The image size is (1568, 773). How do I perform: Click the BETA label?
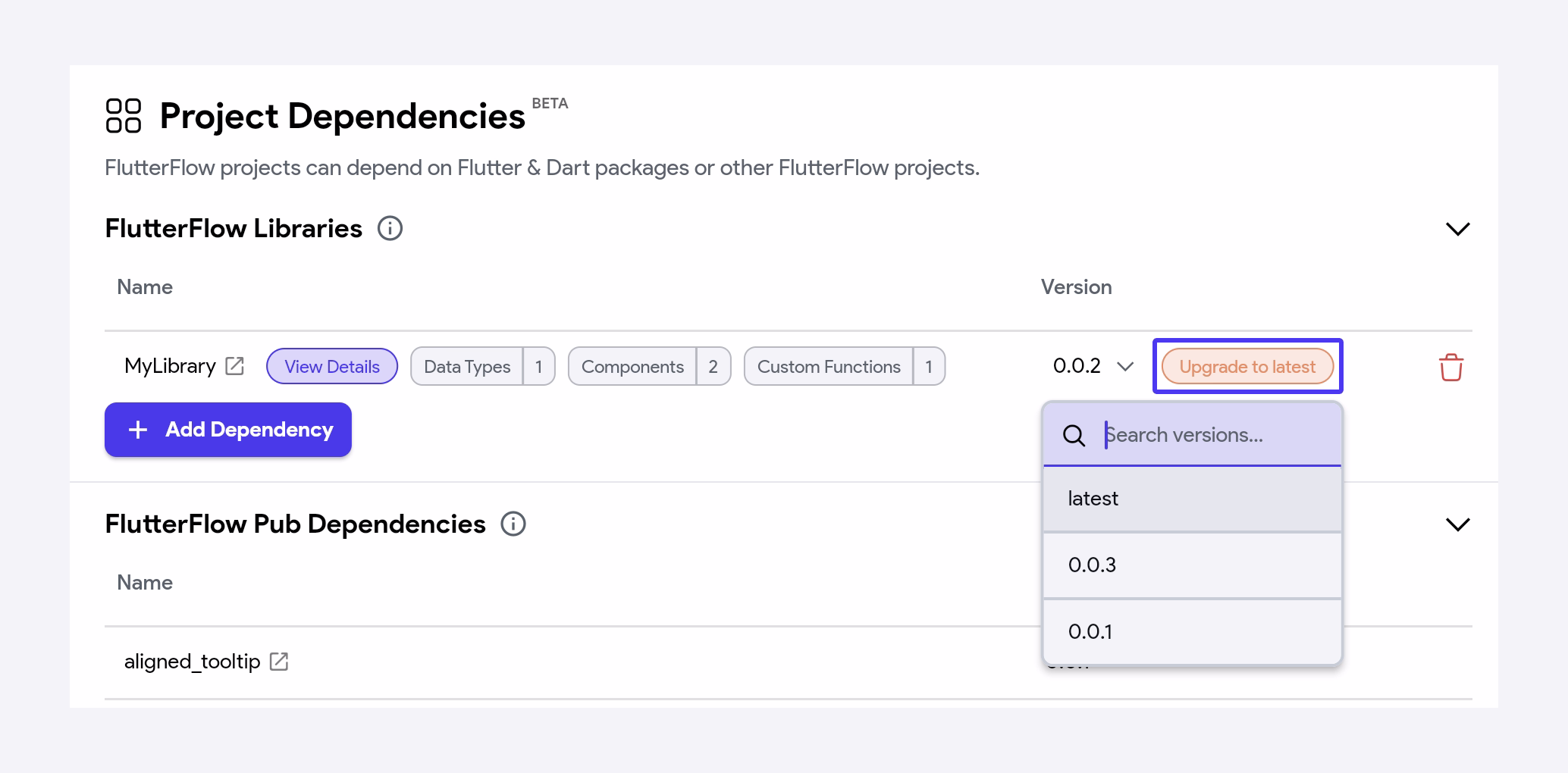click(x=550, y=103)
